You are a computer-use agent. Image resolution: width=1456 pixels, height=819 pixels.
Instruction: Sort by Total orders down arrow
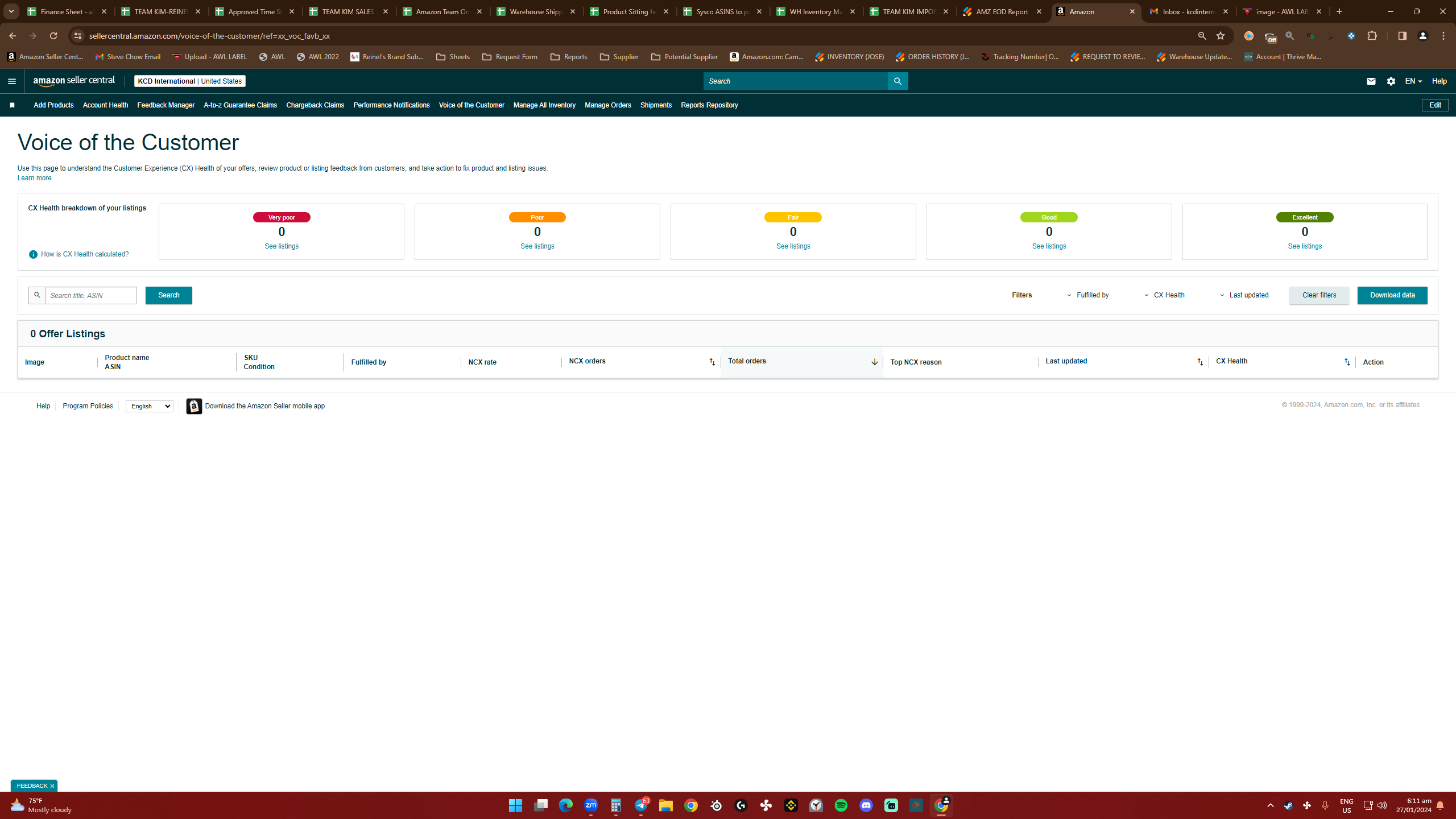tap(874, 362)
